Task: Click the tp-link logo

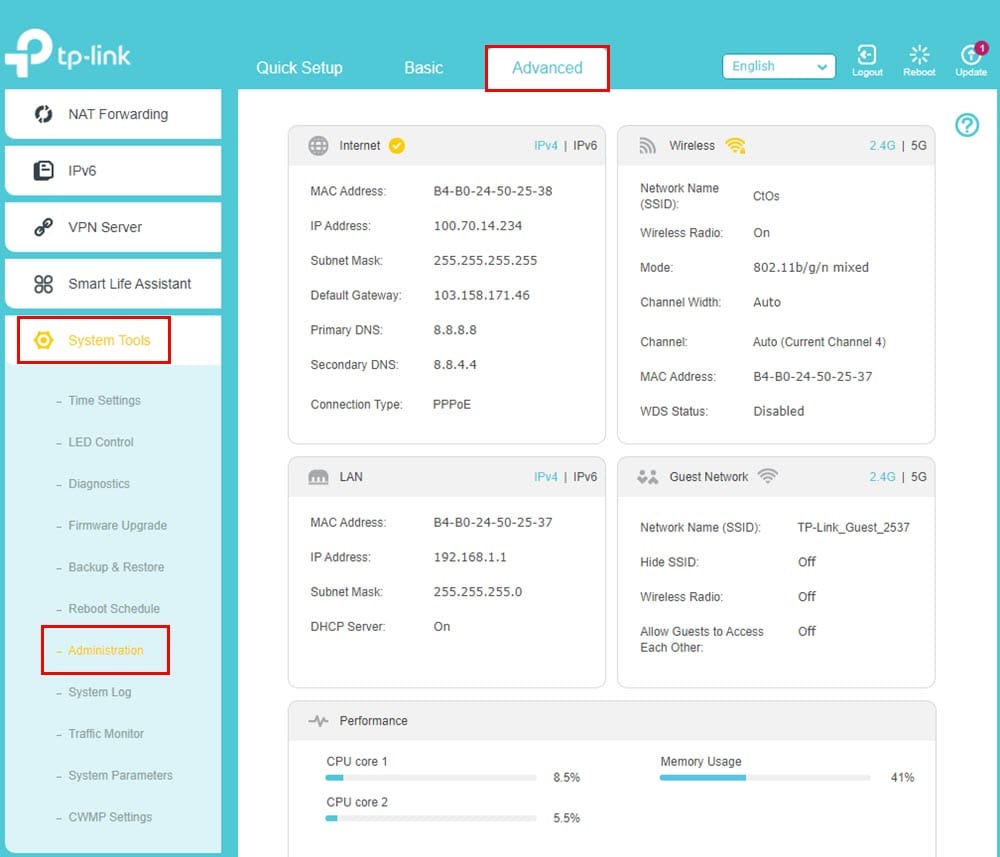Action: (68, 54)
